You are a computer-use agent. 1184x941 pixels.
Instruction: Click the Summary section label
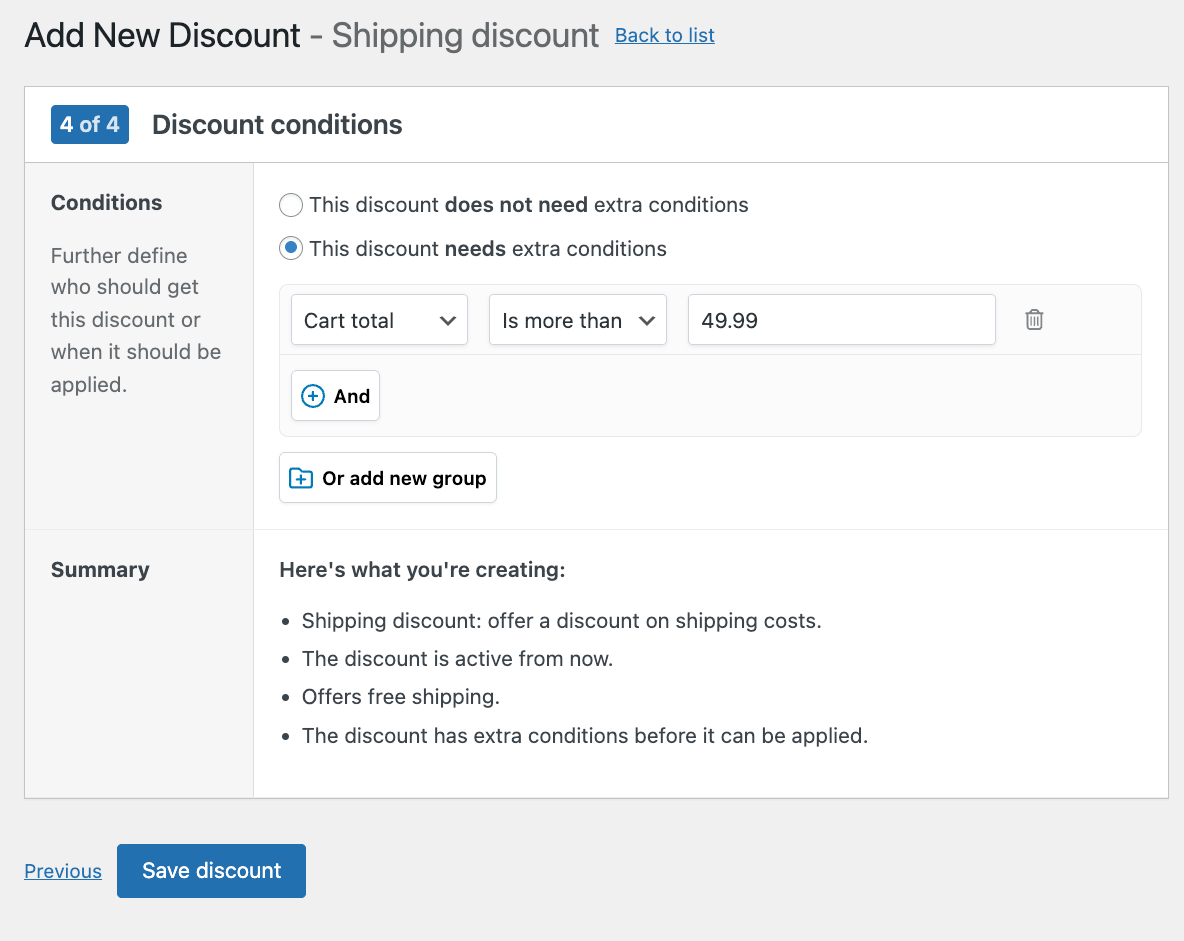(x=100, y=570)
